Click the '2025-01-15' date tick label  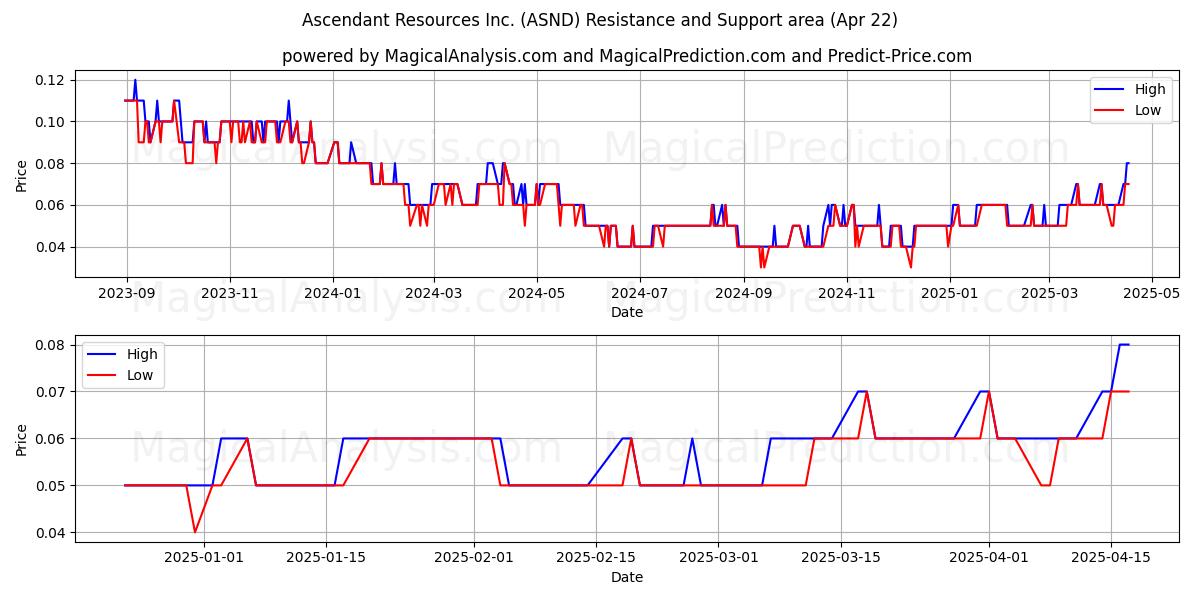(326, 558)
